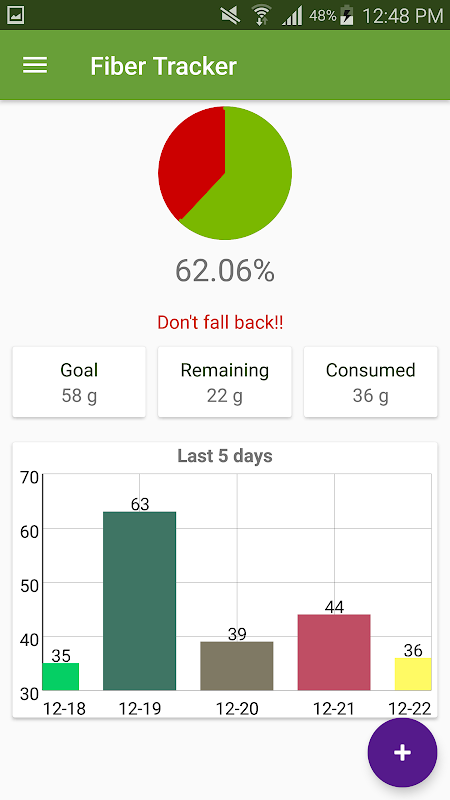This screenshot has width=450, height=800.
Task: Tap the 62.06% progress percentage text
Action: [x=225, y=271]
